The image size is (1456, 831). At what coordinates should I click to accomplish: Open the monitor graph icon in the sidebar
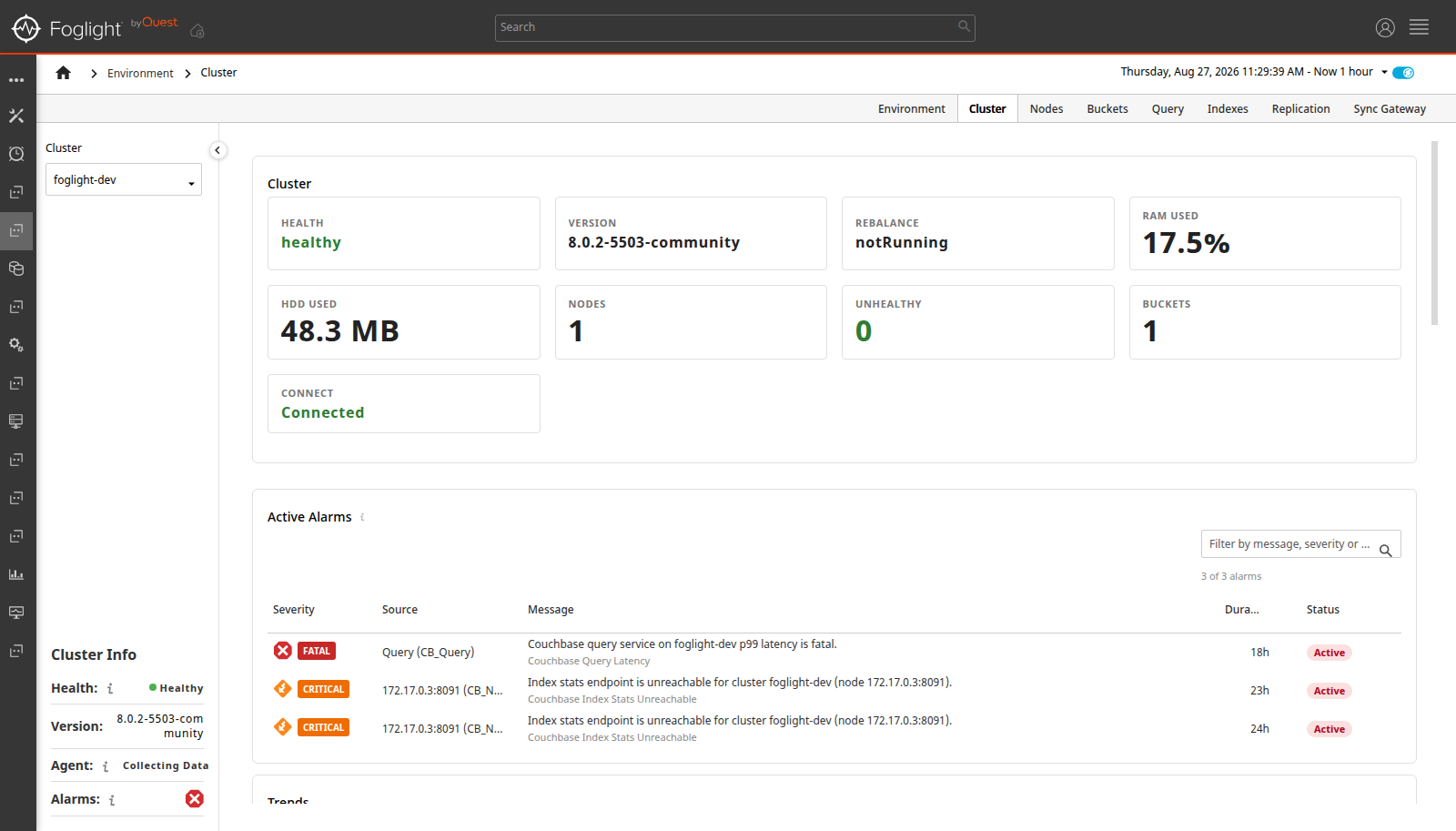16,613
